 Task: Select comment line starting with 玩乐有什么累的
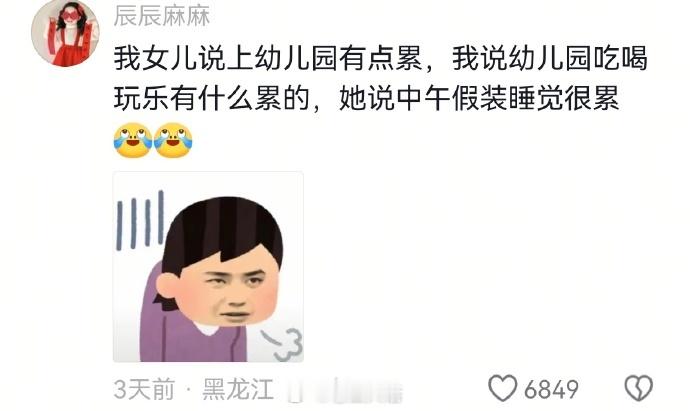(x=367, y=98)
